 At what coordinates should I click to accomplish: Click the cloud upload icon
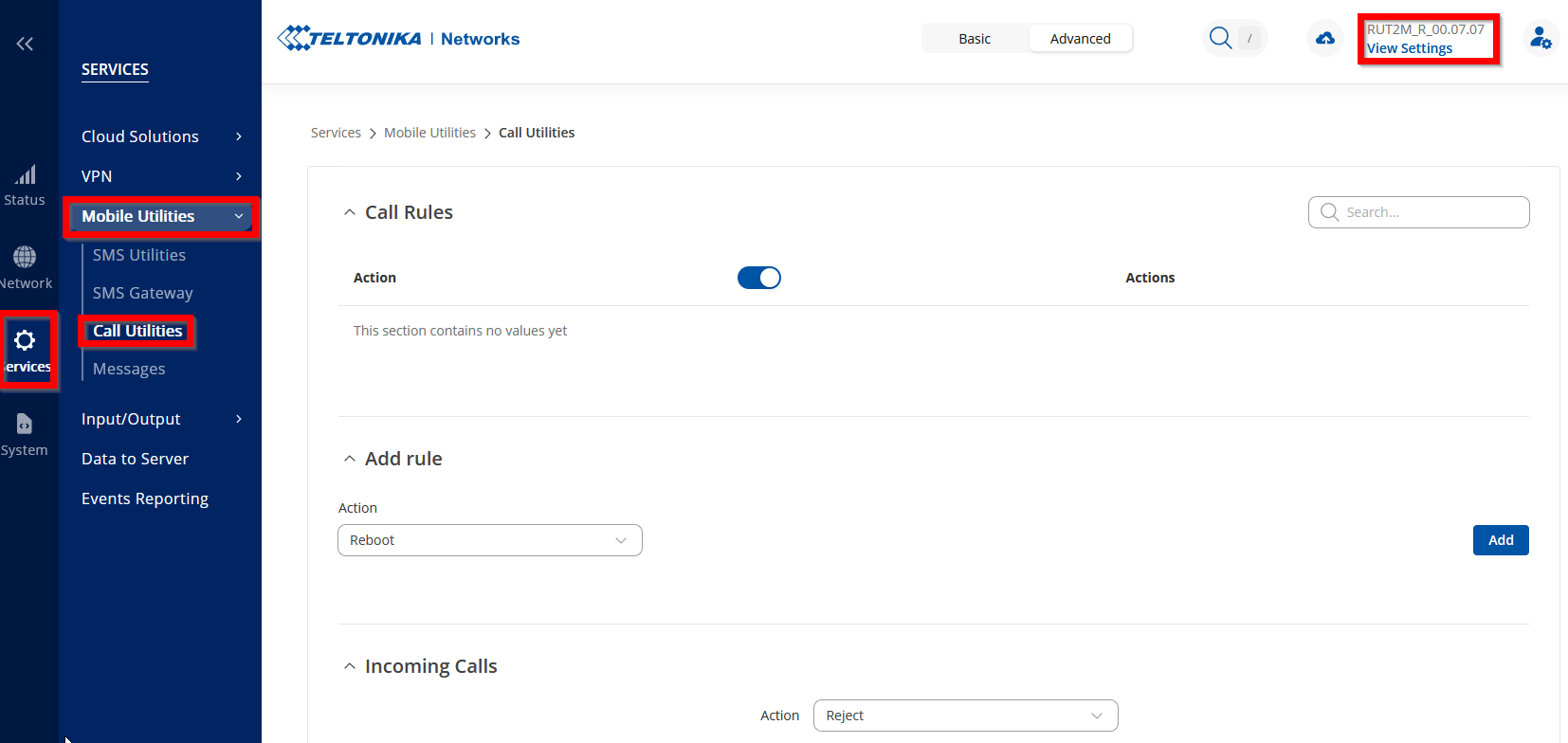pos(1325,39)
